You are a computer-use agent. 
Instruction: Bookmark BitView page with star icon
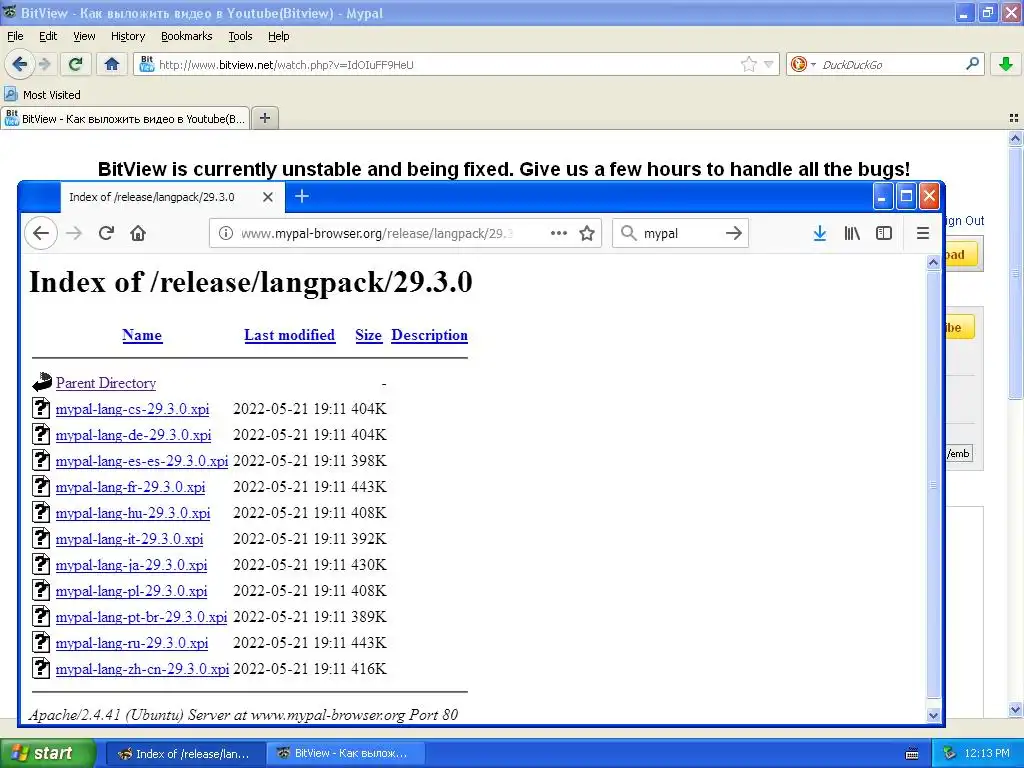(x=748, y=64)
